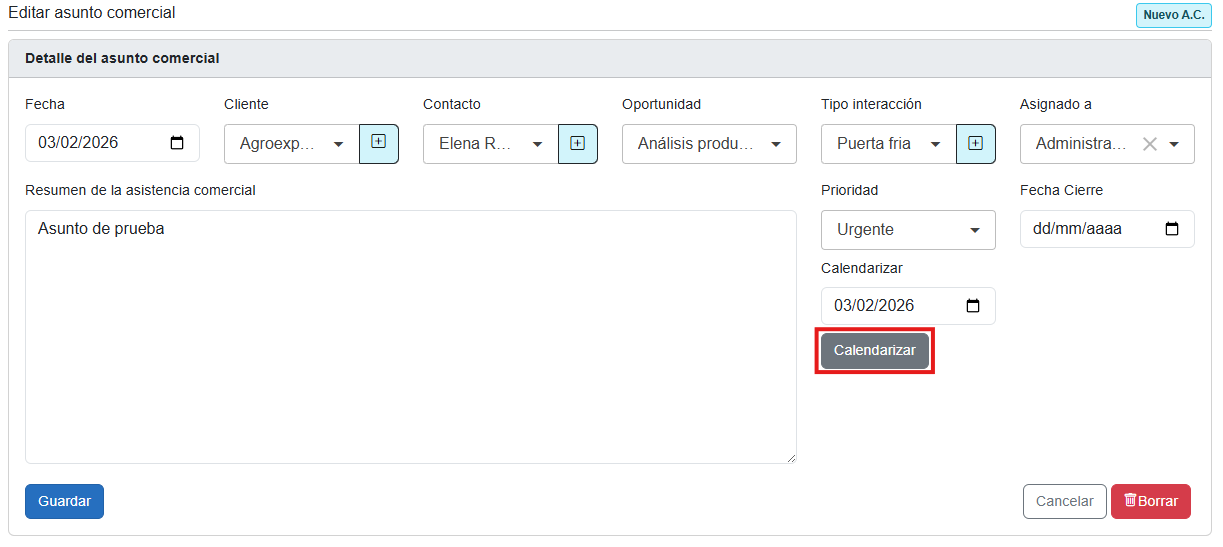Click the add new Contacto plus icon
Viewport: 1223px width, 547px height.
click(x=577, y=143)
